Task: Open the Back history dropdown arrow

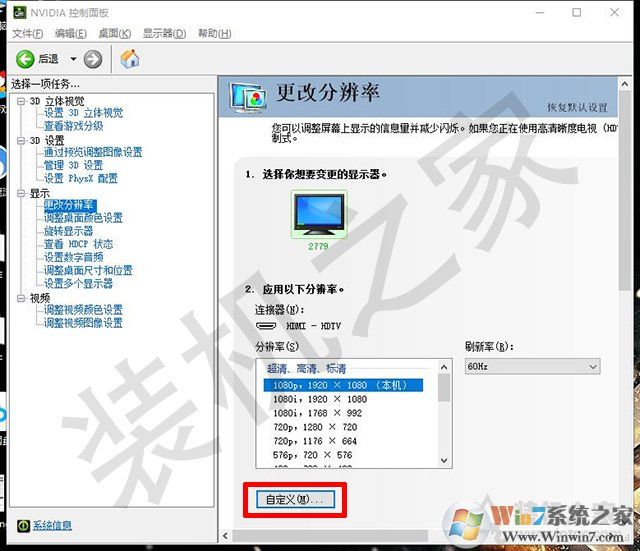Action: [x=73, y=59]
